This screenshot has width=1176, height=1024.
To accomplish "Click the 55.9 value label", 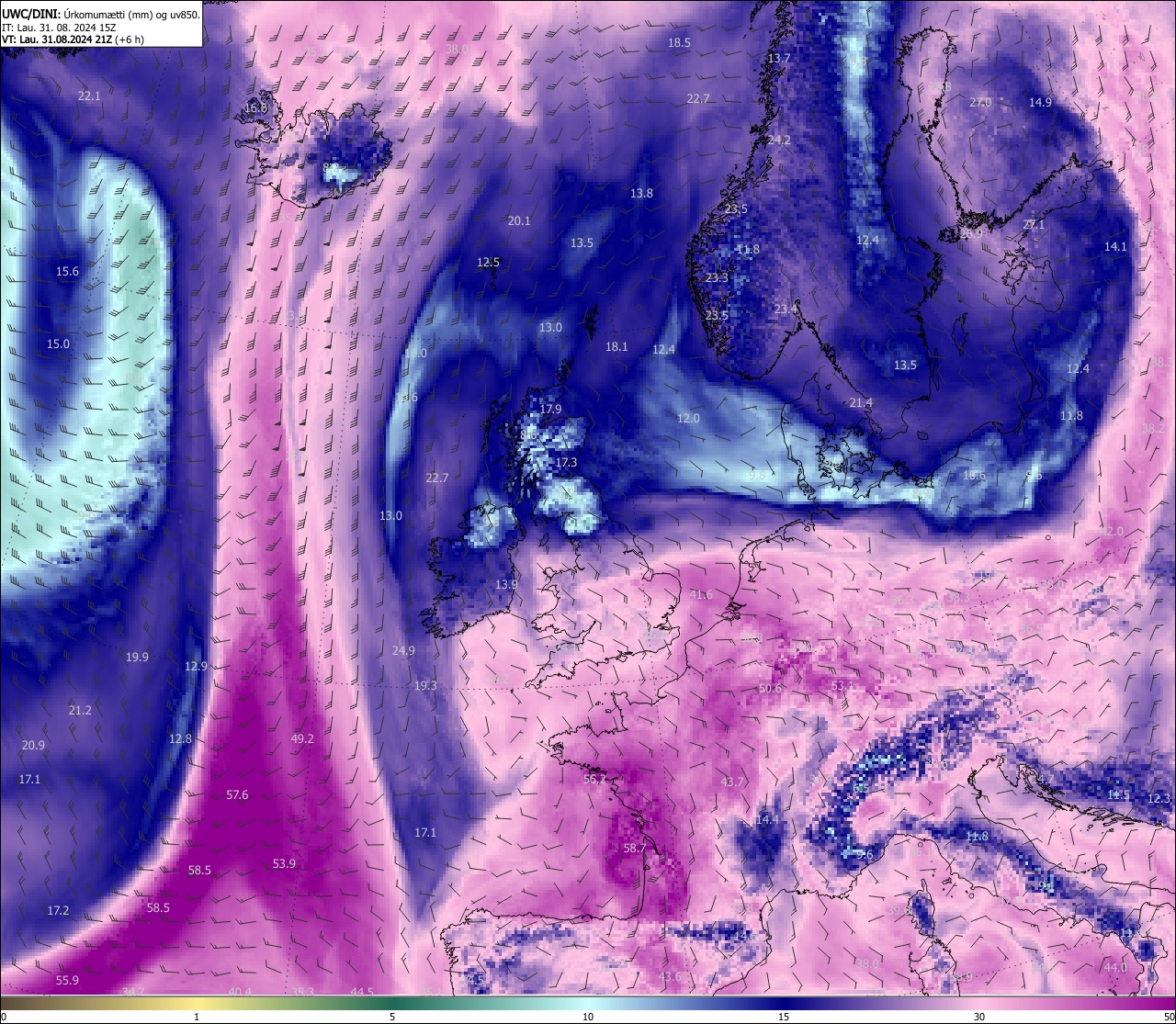I will click(67, 981).
